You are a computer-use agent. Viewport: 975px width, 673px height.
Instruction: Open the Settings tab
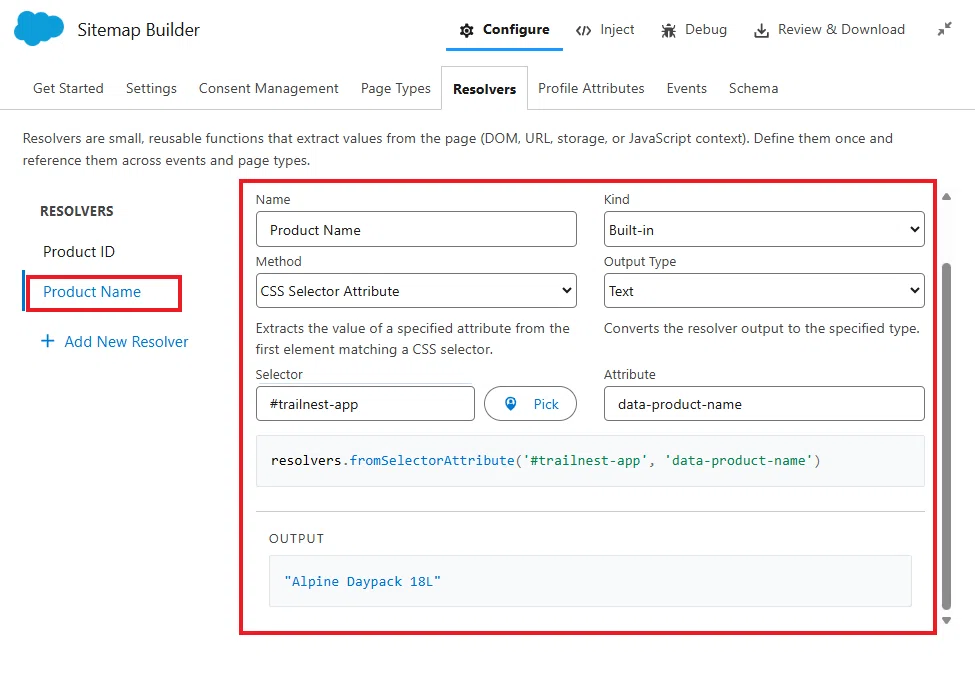[x=151, y=88]
